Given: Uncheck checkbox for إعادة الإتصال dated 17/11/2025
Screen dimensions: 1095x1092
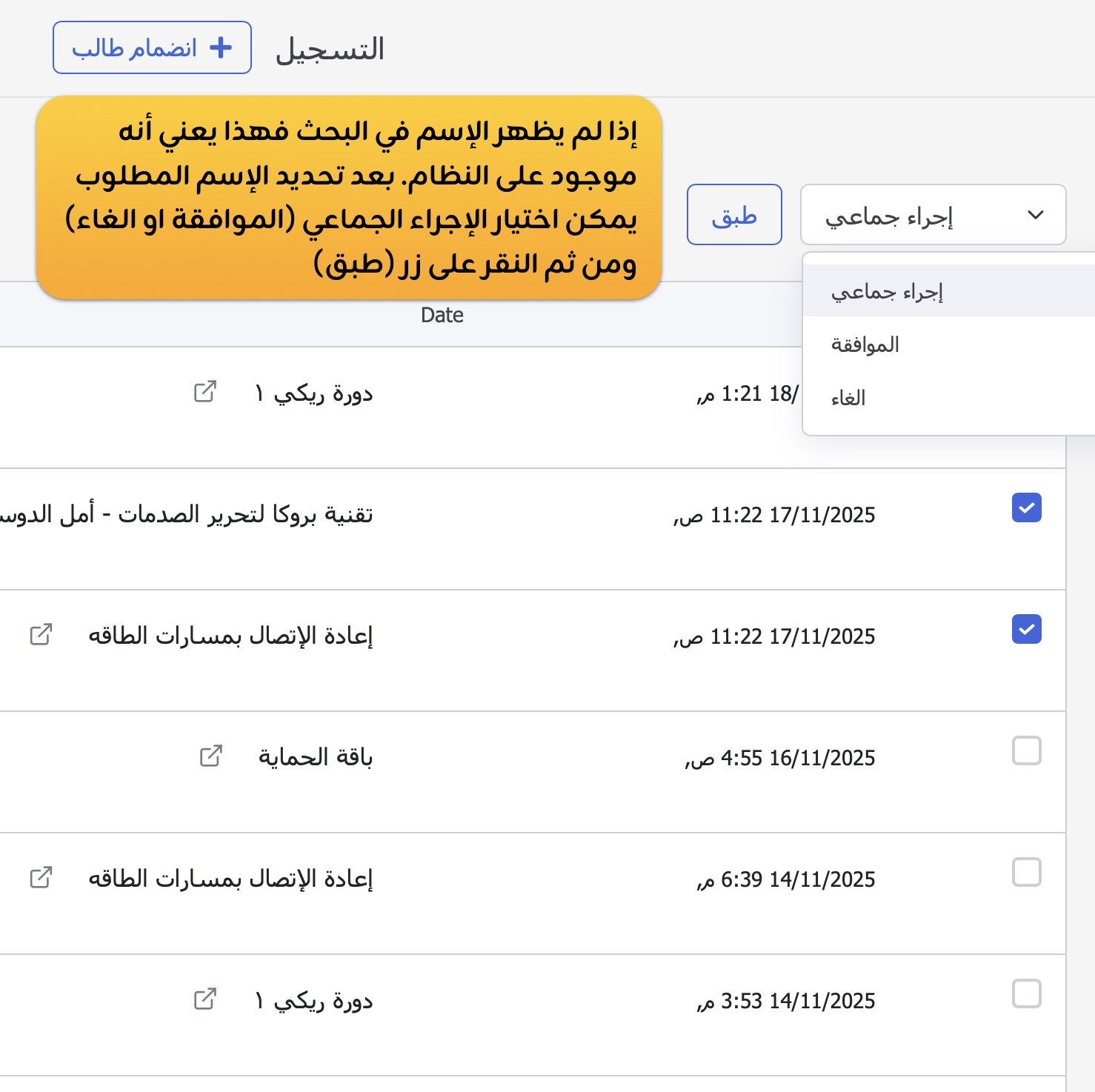Looking at the screenshot, I should (x=1026, y=629).
